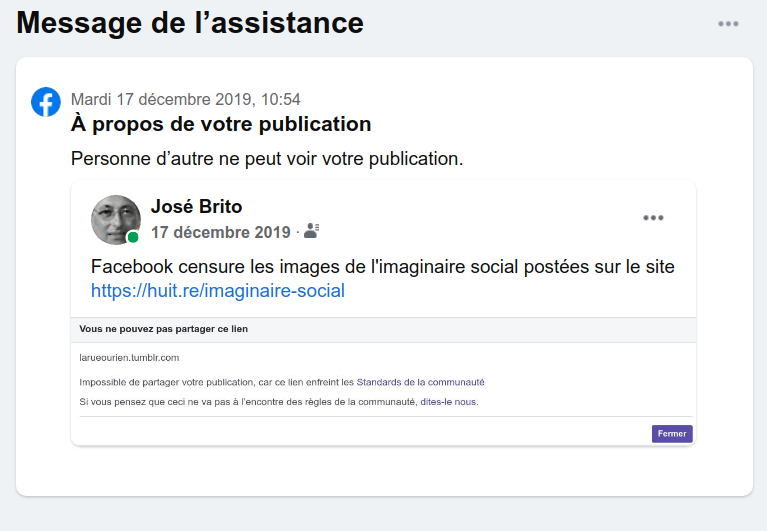The width and height of the screenshot is (767, 531).
Task: Click the green online status dot
Action: tap(133, 237)
